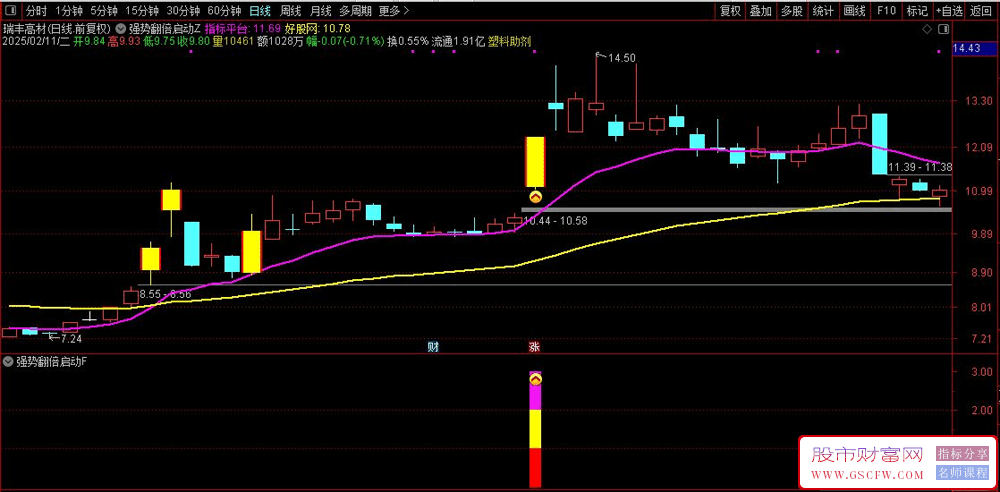Switch to the 15分钟 period tab

(x=142, y=11)
